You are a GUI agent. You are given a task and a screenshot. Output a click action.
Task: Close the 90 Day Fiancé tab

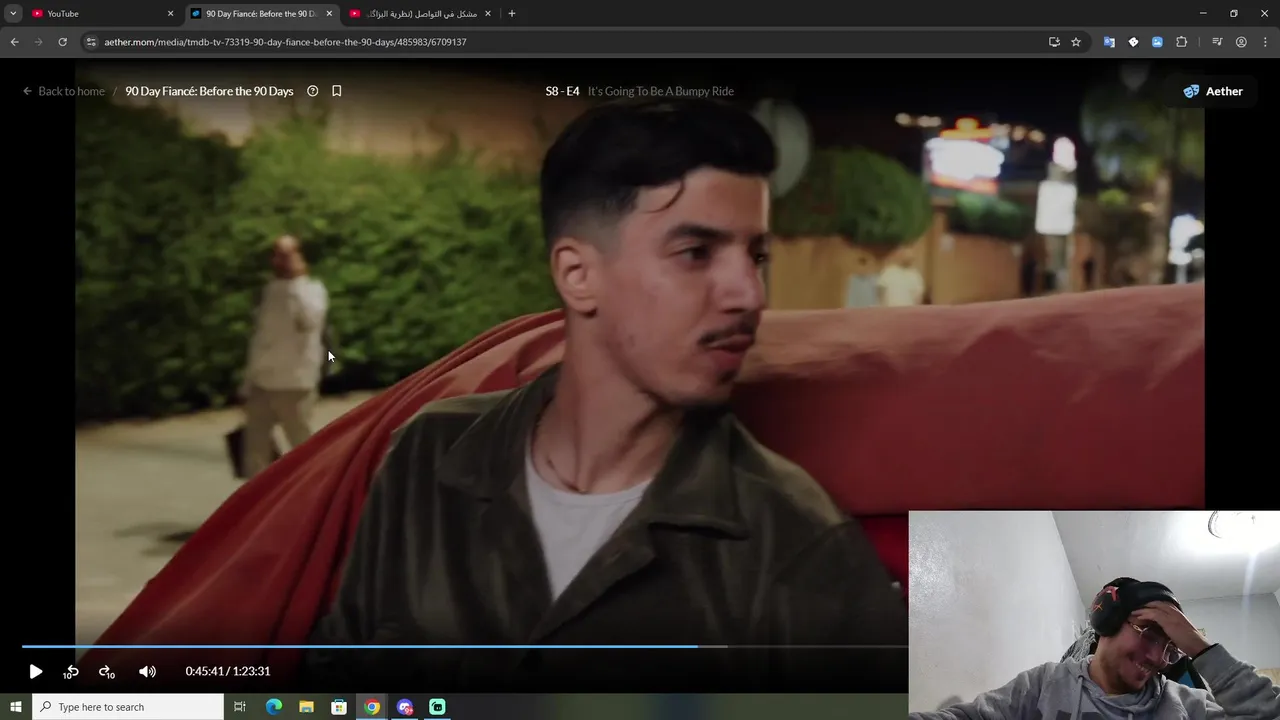click(x=329, y=14)
